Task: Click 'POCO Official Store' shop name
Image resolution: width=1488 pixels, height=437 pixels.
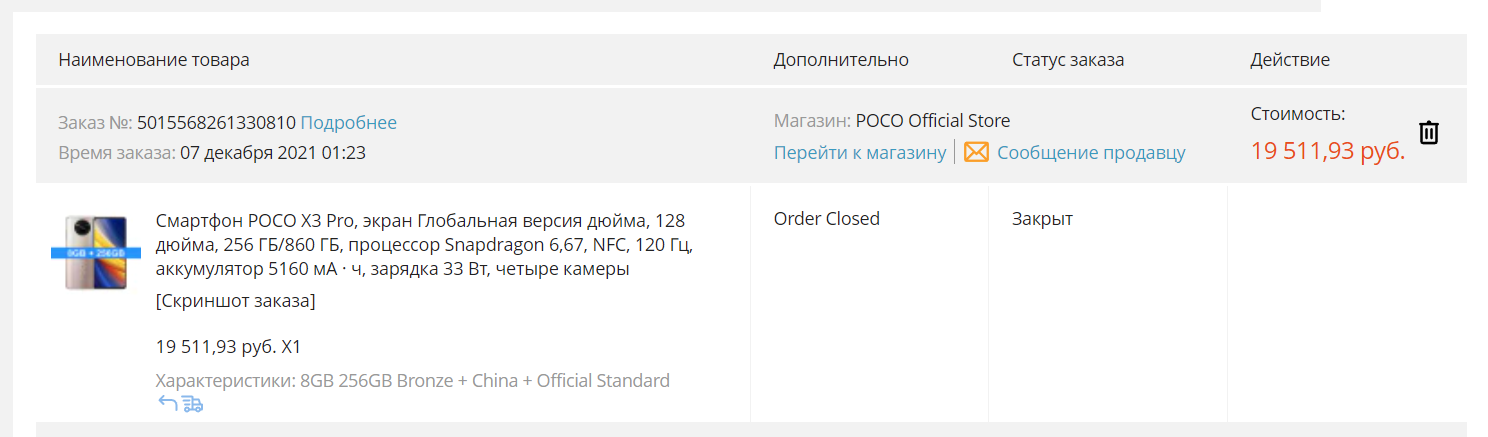Action: coord(933,121)
